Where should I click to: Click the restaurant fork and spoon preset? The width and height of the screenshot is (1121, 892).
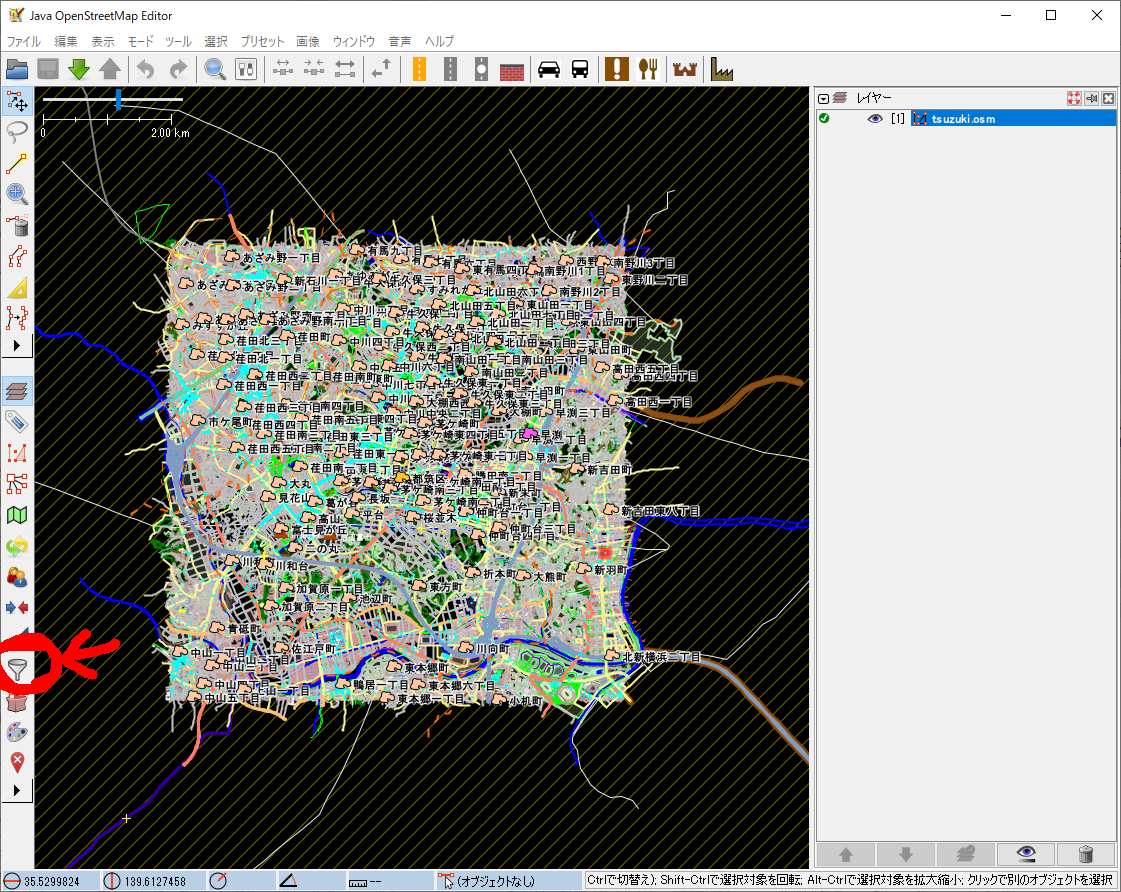click(x=650, y=69)
